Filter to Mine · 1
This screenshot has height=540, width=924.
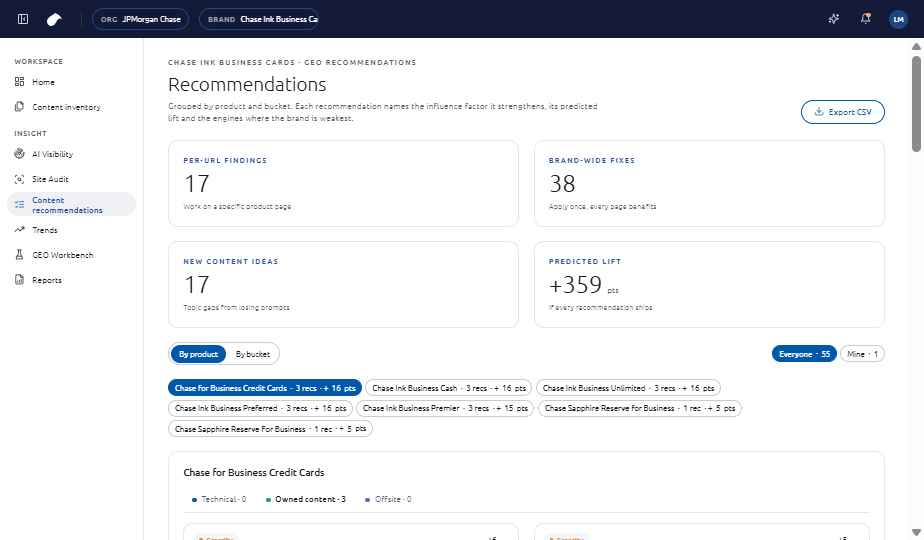click(862, 354)
